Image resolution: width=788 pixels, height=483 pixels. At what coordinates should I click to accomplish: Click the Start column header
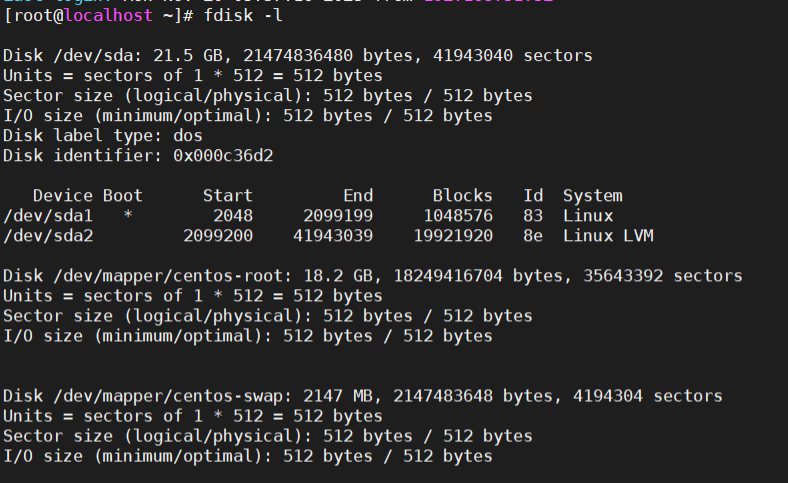click(227, 195)
